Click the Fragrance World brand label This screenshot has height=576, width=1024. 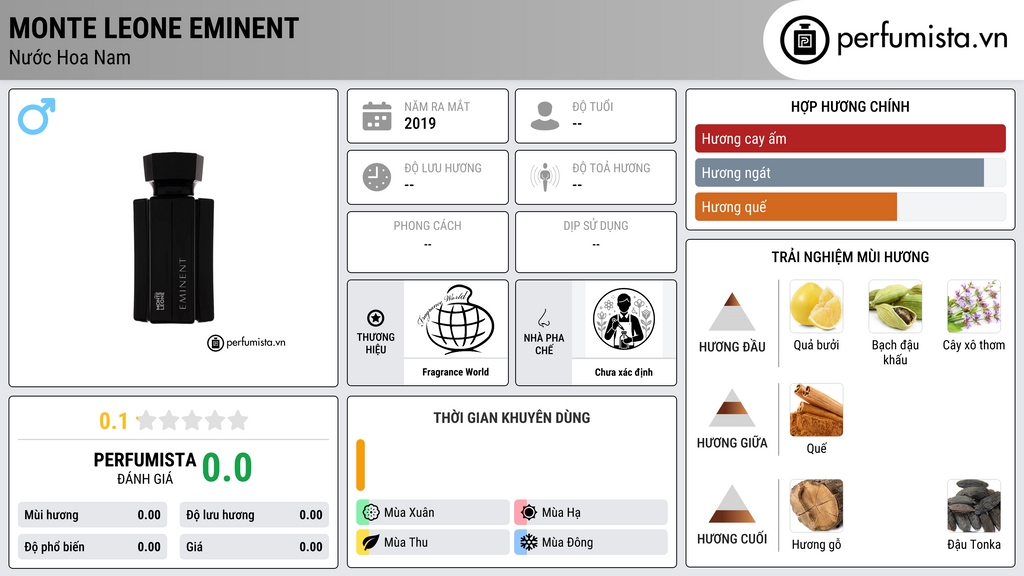point(456,372)
